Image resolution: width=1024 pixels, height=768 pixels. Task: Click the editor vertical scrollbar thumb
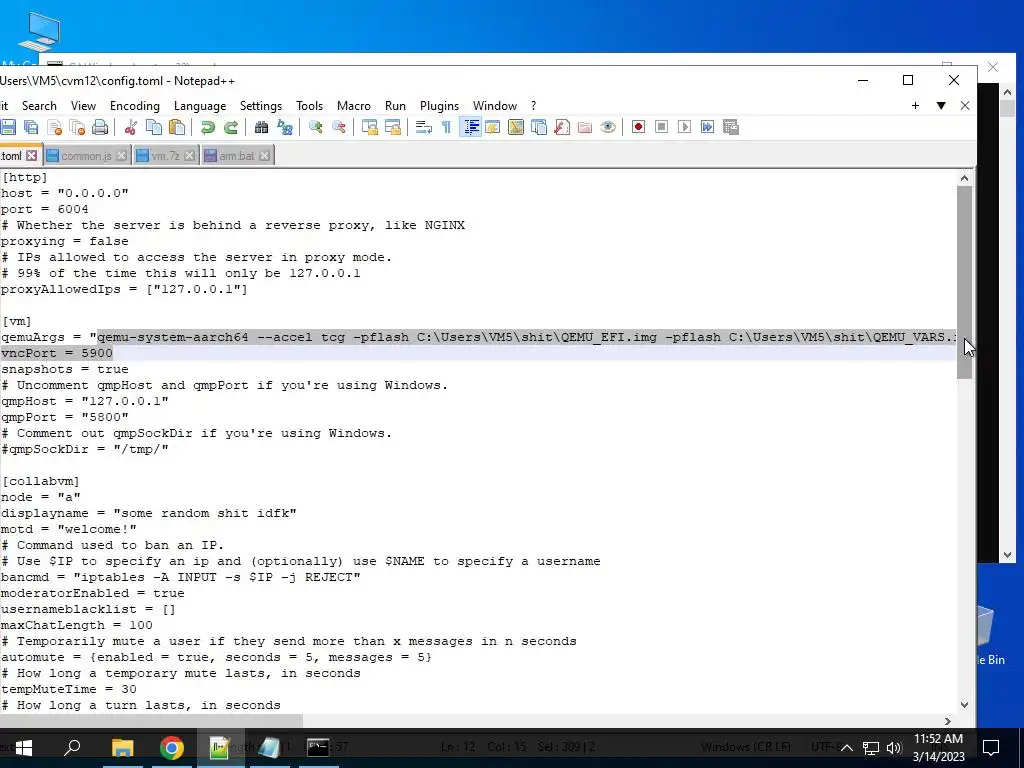965,282
